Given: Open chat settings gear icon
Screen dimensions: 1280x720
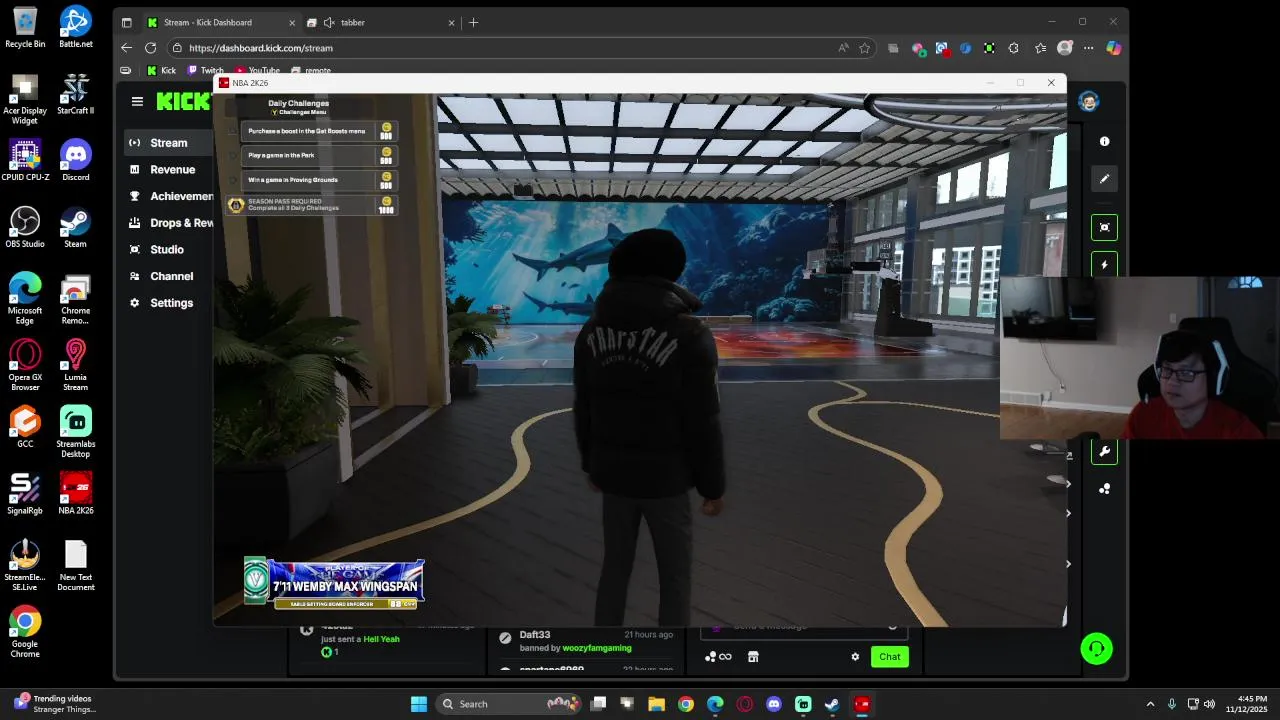Looking at the screenshot, I should (x=855, y=657).
